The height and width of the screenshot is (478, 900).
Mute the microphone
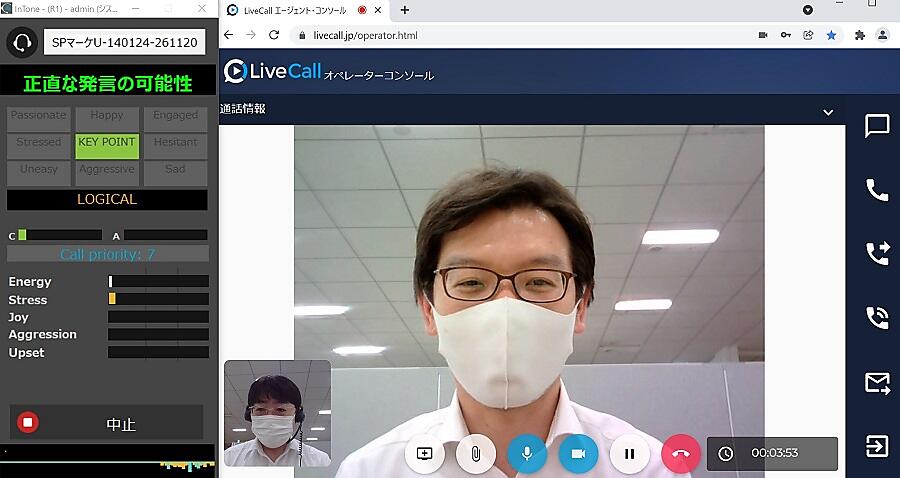tap(527, 453)
